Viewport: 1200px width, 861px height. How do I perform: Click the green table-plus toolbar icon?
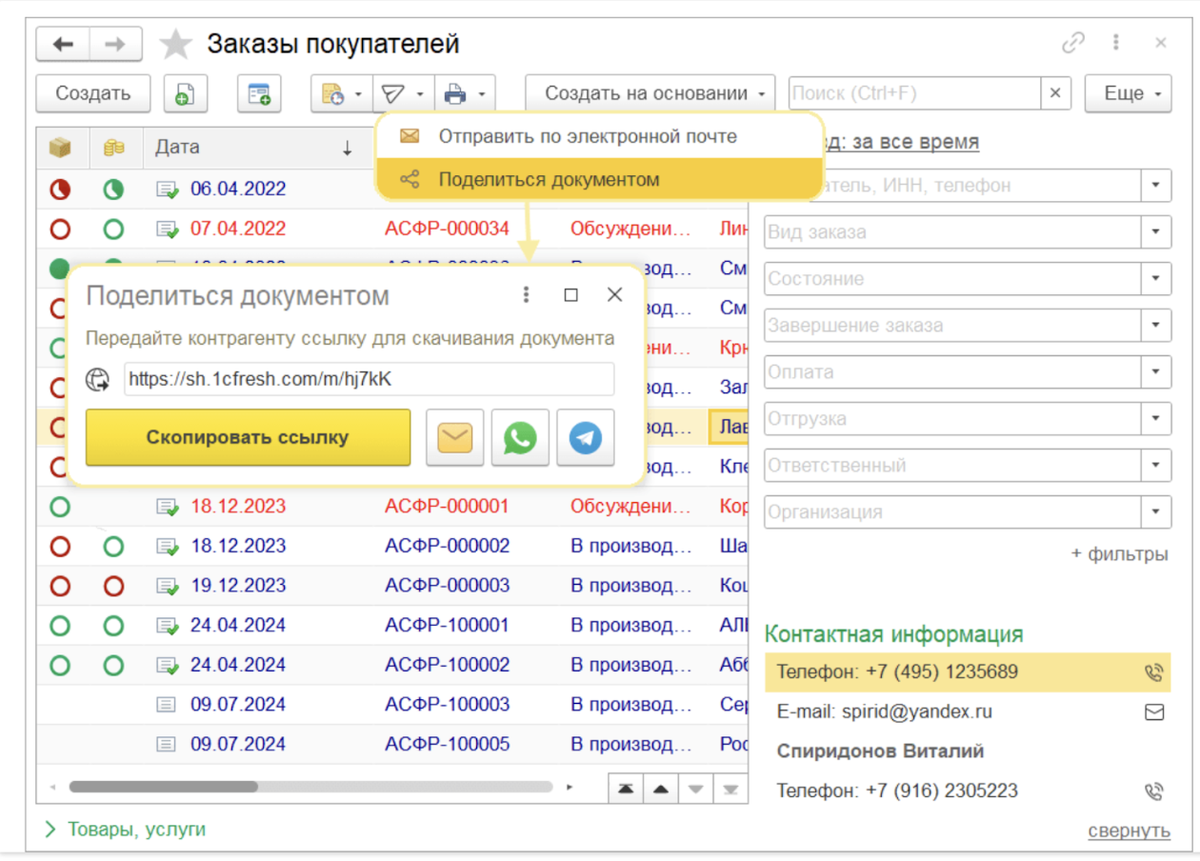coord(259,94)
